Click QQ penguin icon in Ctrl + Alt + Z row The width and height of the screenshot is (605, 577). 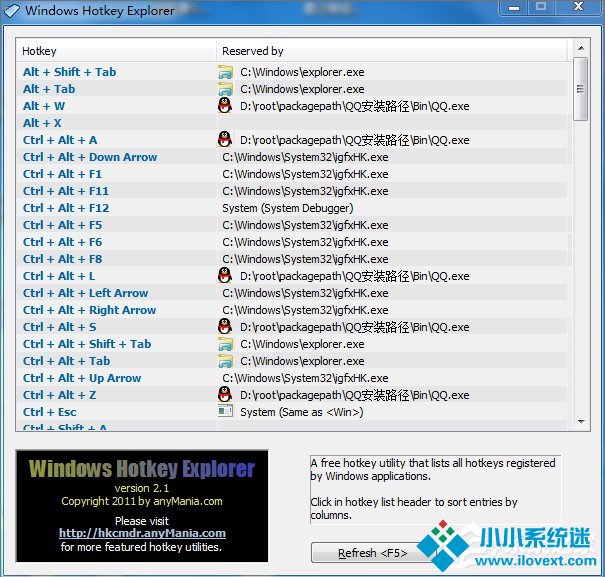[225, 394]
